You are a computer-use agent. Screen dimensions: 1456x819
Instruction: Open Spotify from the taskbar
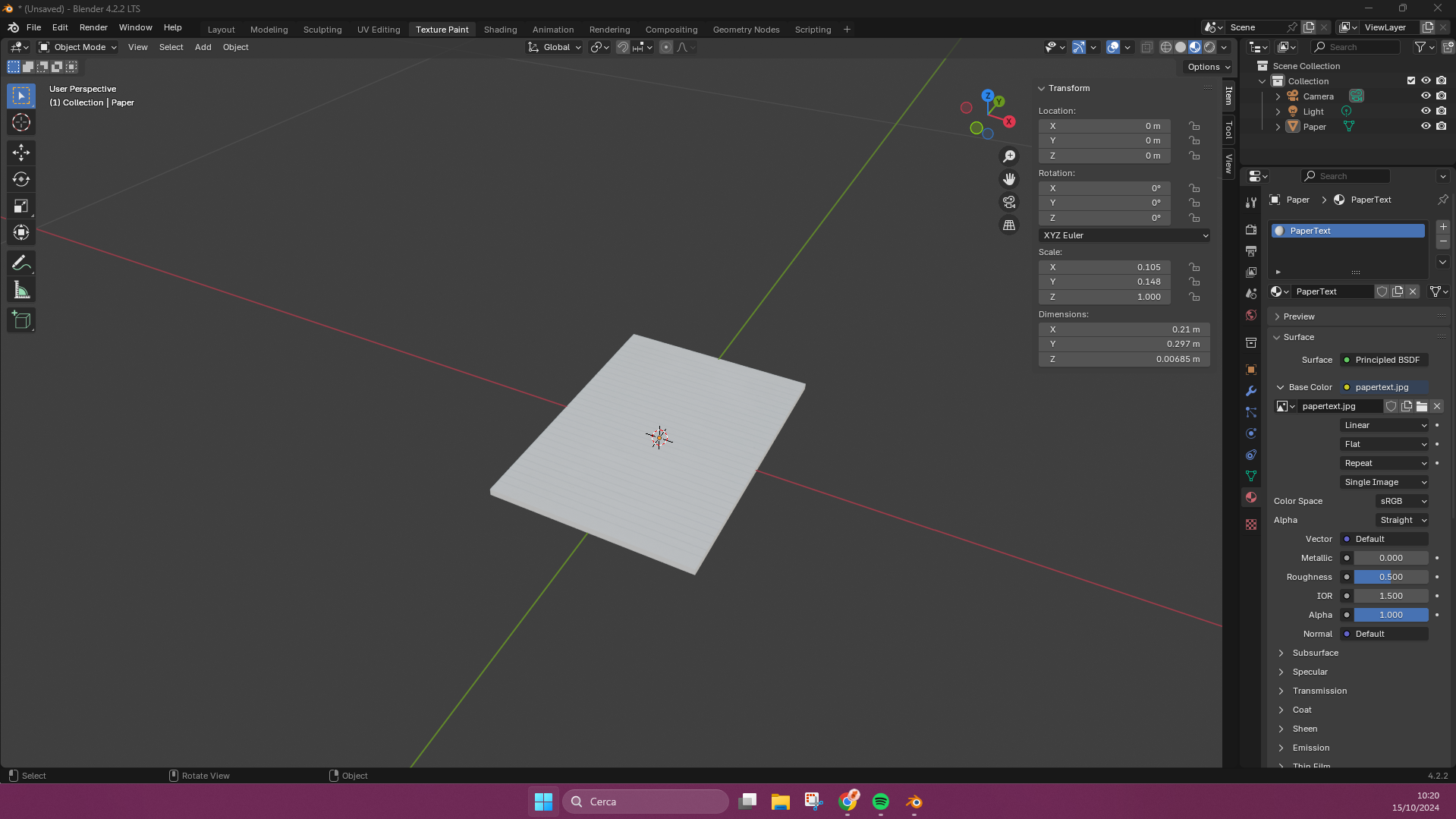pyautogui.click(x=881, y=802)
